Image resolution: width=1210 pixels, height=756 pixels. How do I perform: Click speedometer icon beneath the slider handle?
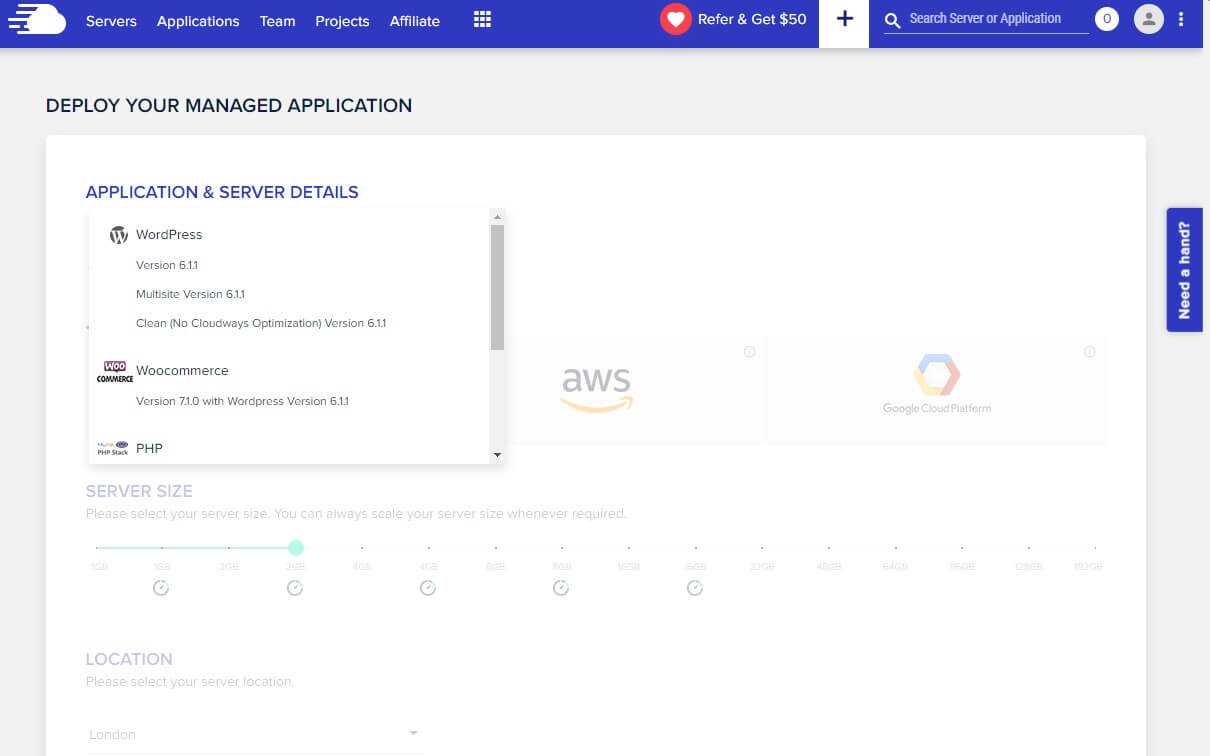pyautogui.click(x=295, y=588)
